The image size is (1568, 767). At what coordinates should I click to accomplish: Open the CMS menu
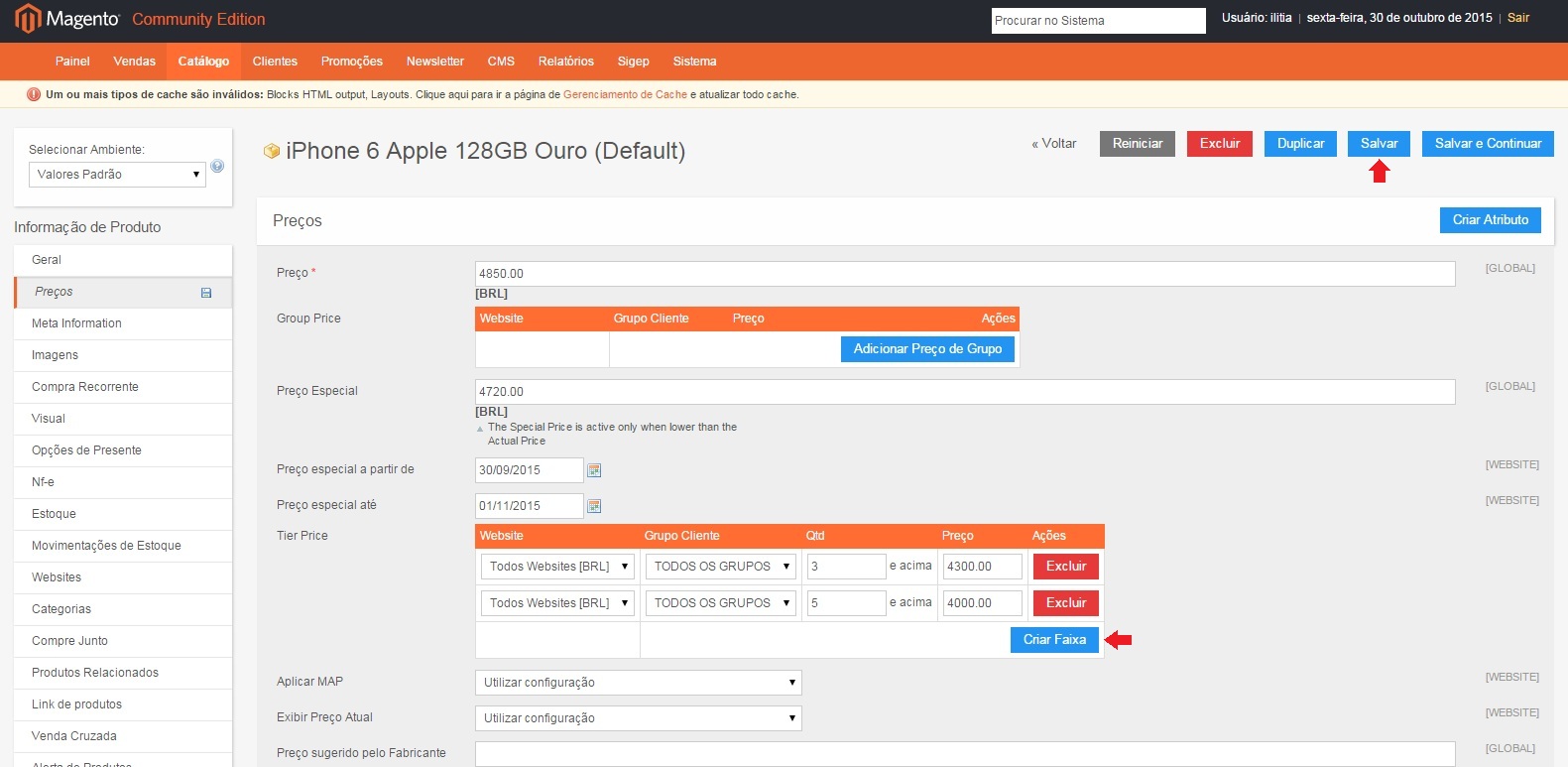coord(501,62)
